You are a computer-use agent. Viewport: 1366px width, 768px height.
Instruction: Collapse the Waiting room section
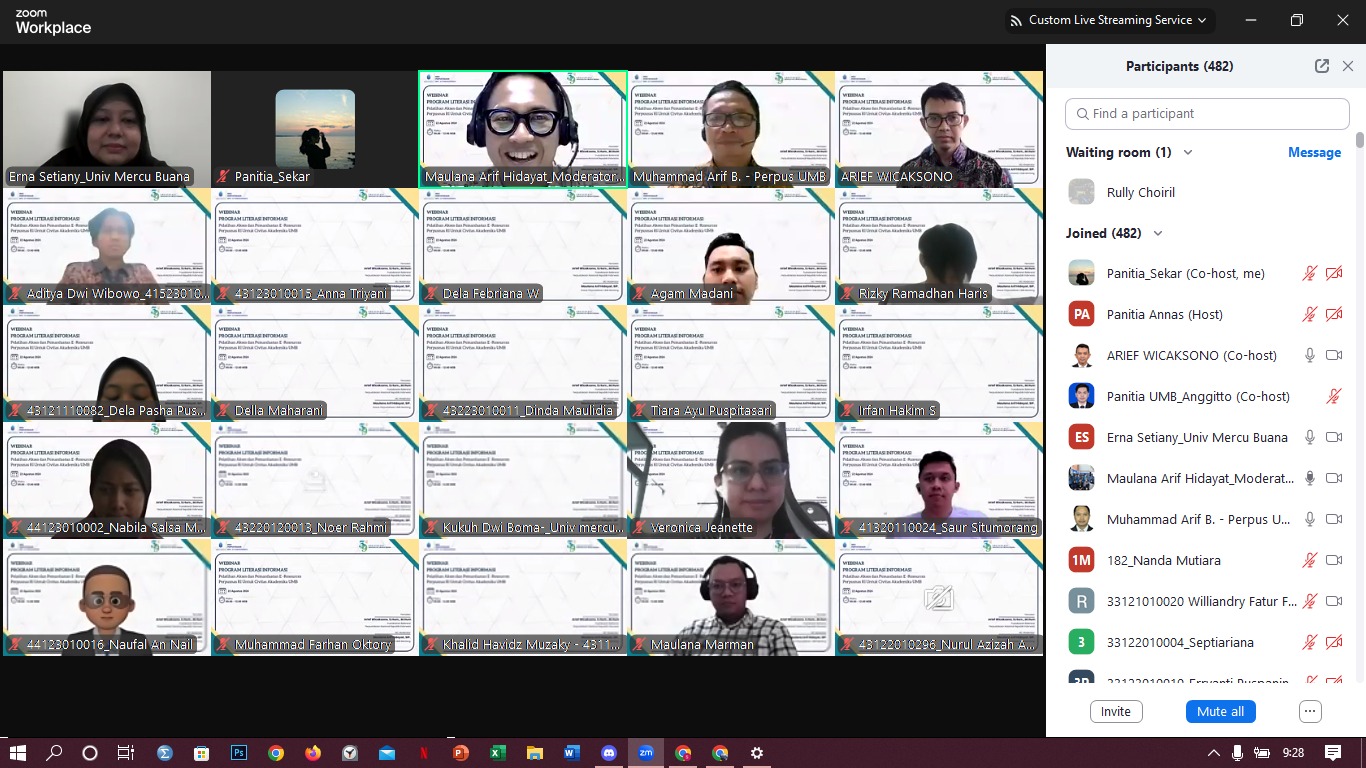click(1188, 152)
